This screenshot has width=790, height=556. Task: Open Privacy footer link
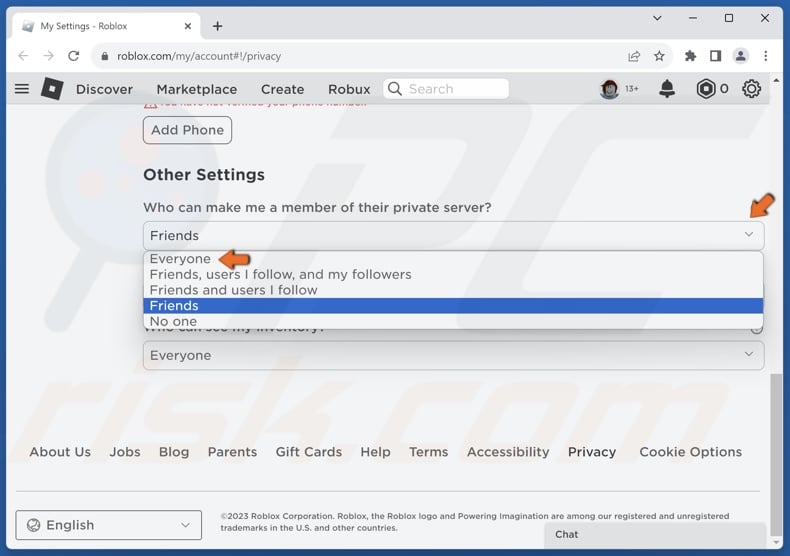coord(592,452)
